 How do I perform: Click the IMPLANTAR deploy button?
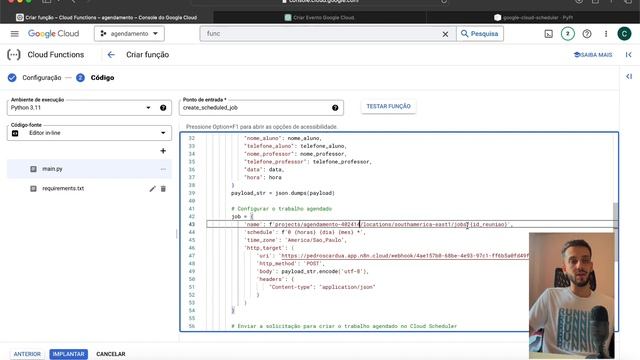(69, 354)
